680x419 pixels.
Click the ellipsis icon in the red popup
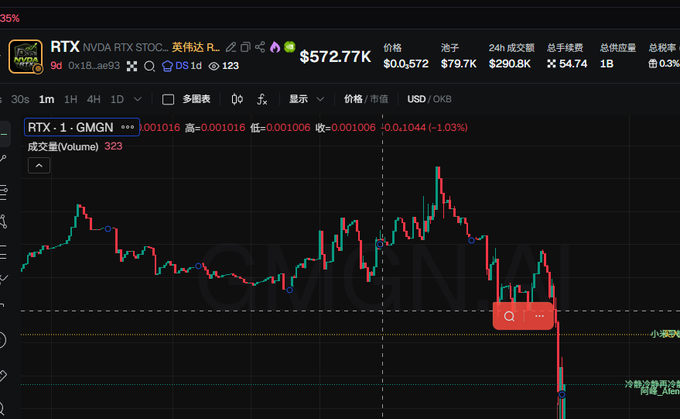pos(539,316)
